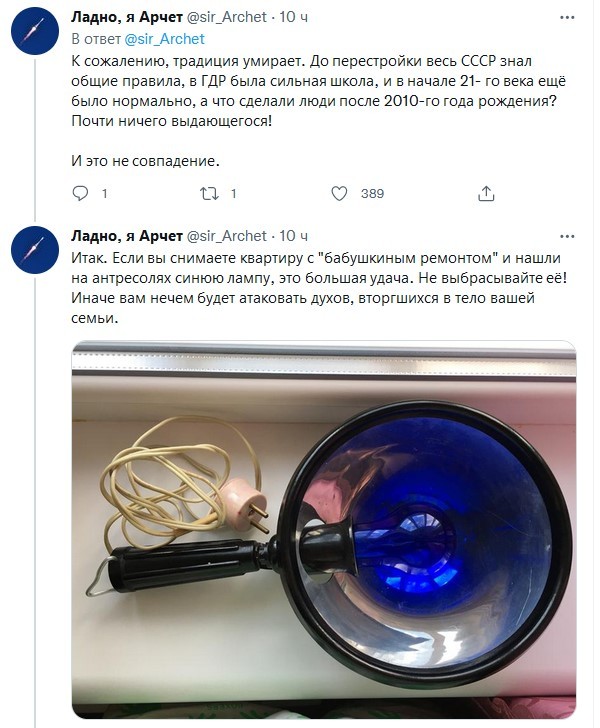Retweet the first tweet
600x728 pixels.
pyautogui.click(x=209, y=193)
